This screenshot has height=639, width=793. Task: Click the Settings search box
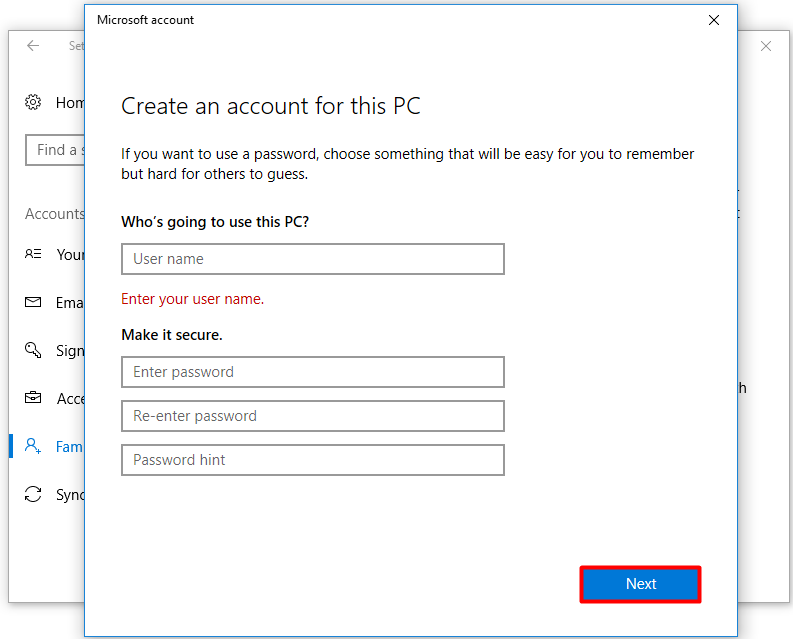(55, 150)
